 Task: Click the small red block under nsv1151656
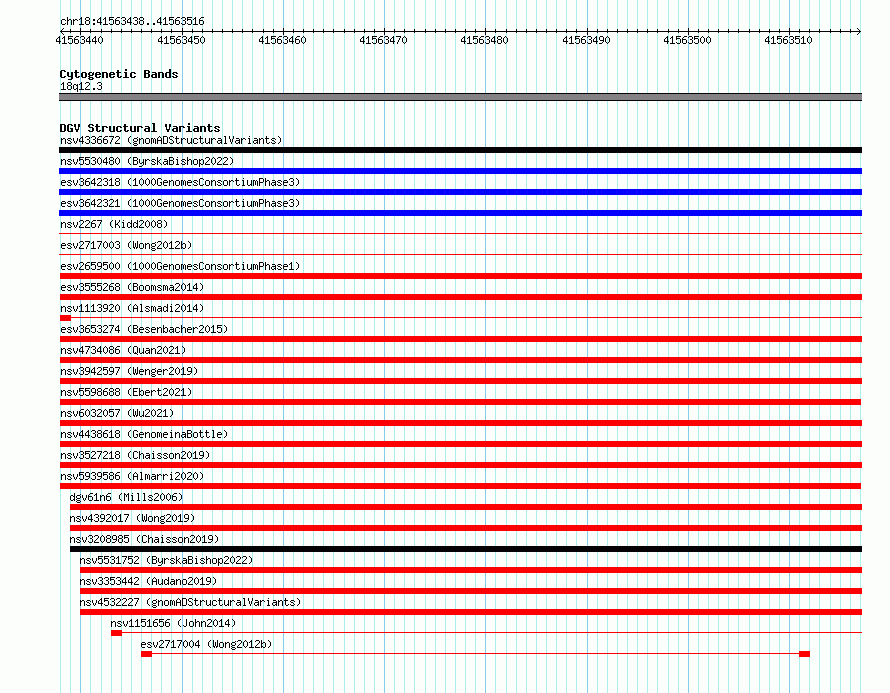click(116, 633)
